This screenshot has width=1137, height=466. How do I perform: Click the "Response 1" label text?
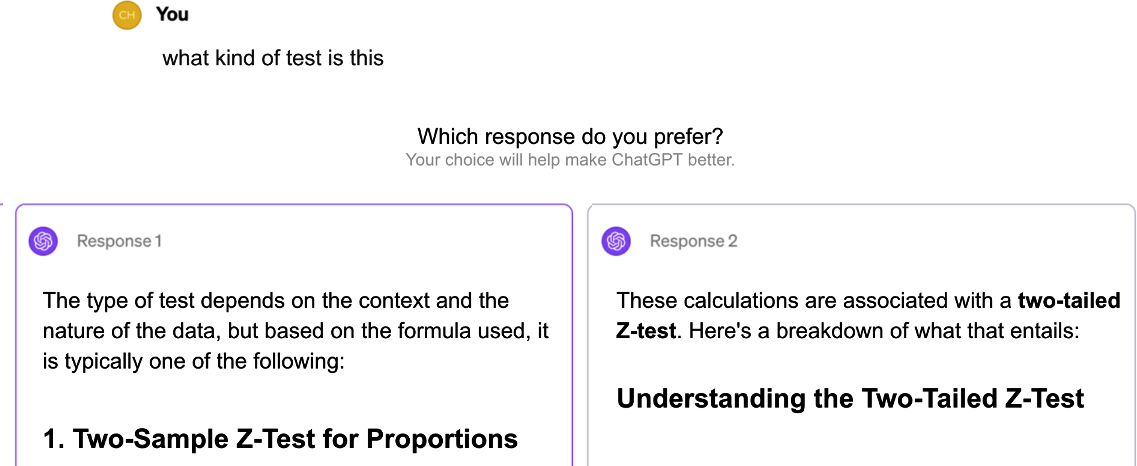coord(119,241)
